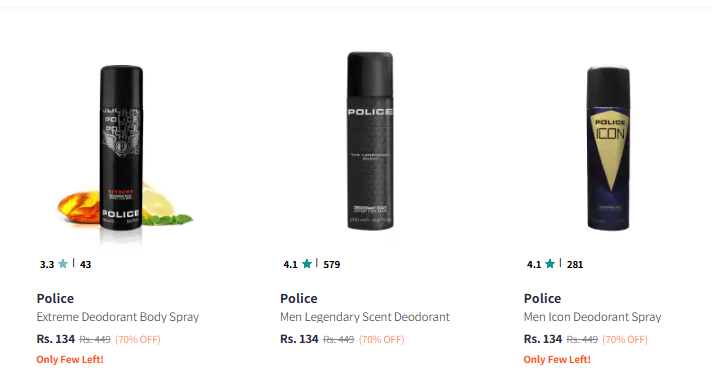This screenshot has width=712, height=392.
Task: Open Extreme Deodorant Body Spray title
Action: coord(118,317)
